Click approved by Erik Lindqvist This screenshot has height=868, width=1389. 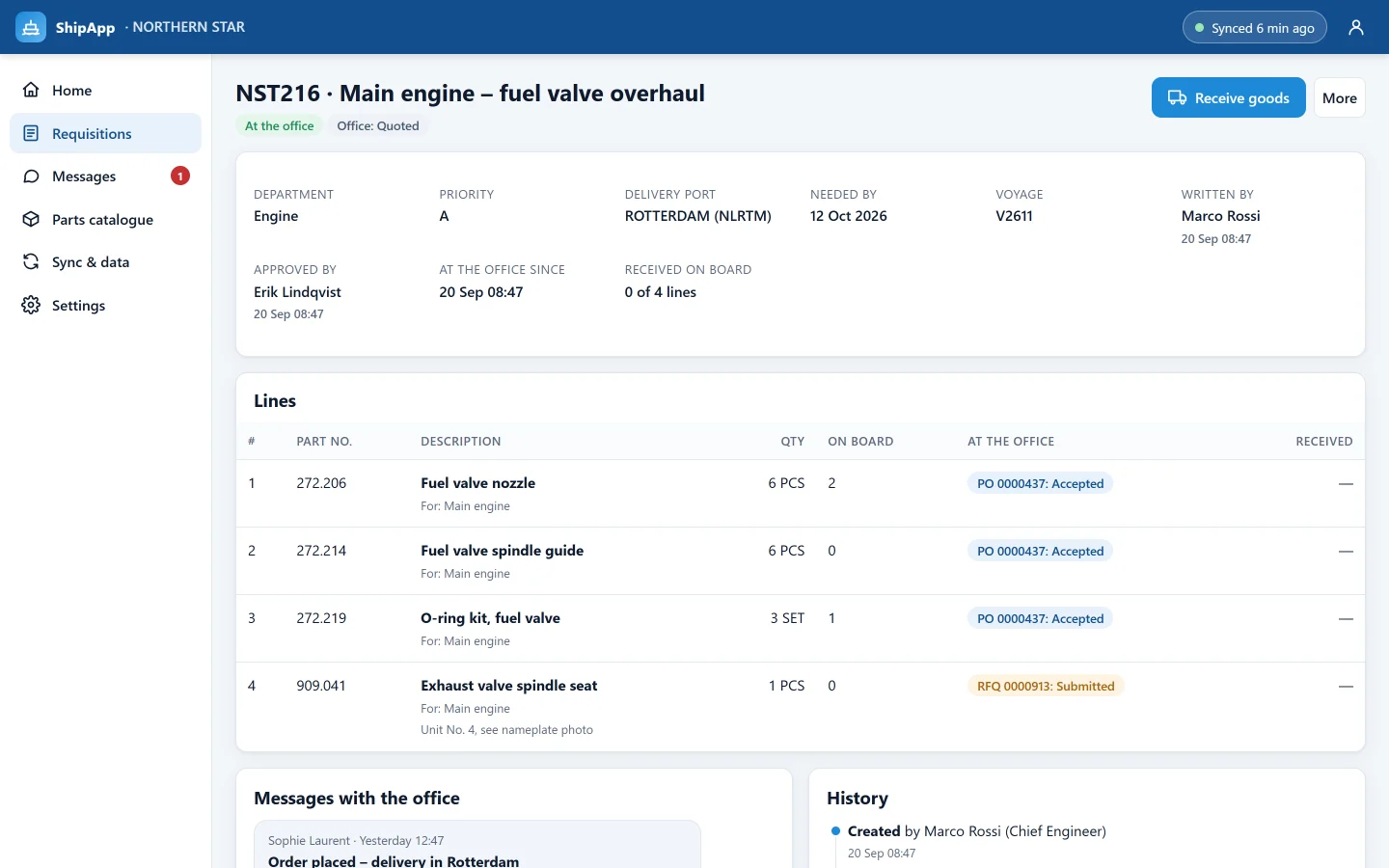coord(297,292)
